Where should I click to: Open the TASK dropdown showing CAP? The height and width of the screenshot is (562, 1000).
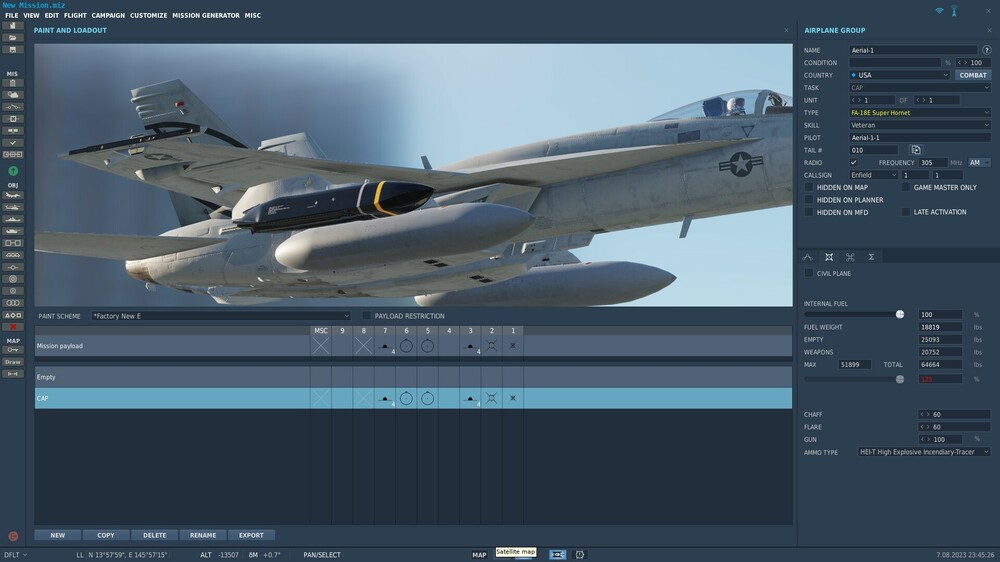(x=920, y=87)
